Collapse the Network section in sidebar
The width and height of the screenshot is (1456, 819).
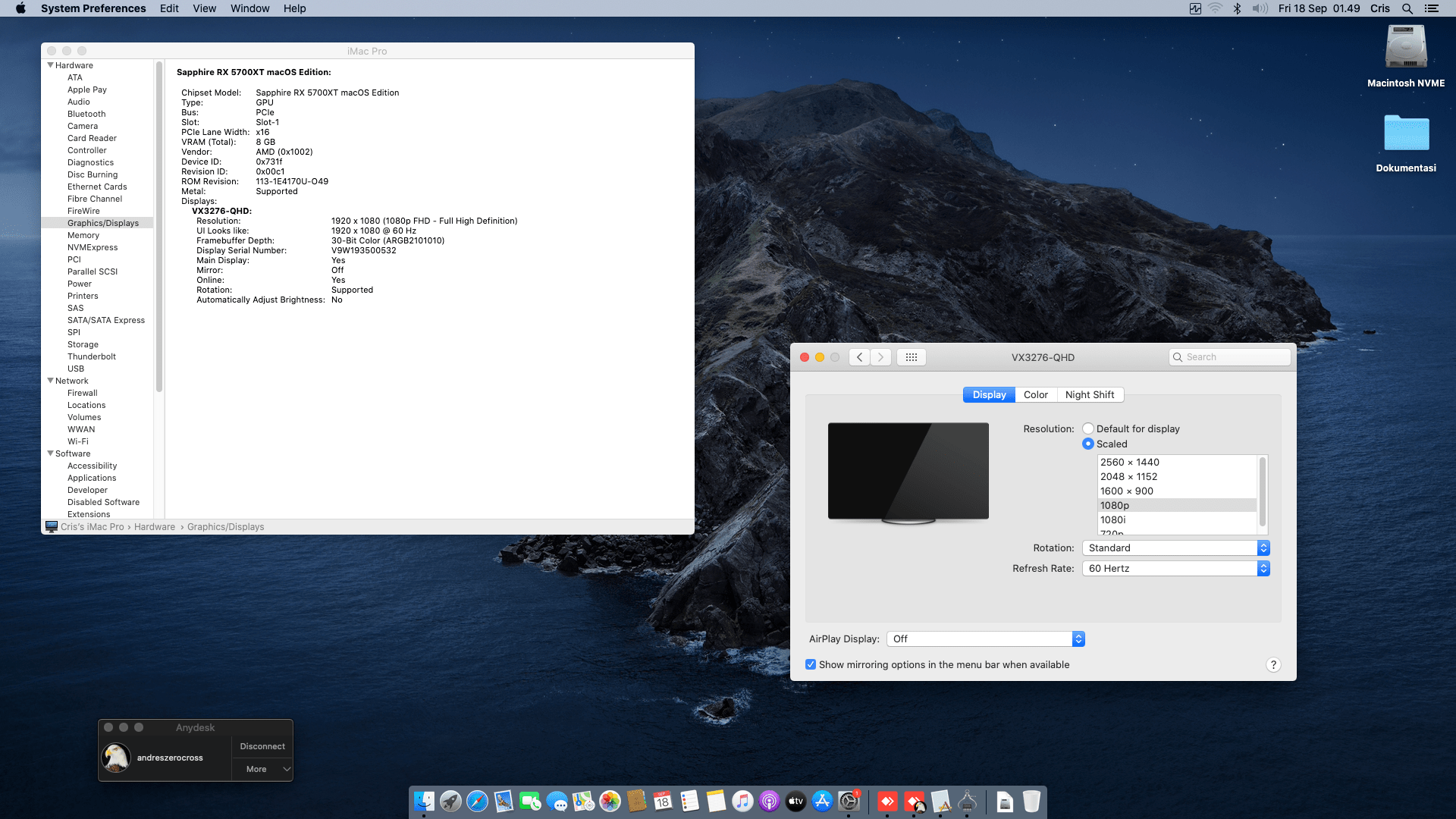(x=51, y=381)
